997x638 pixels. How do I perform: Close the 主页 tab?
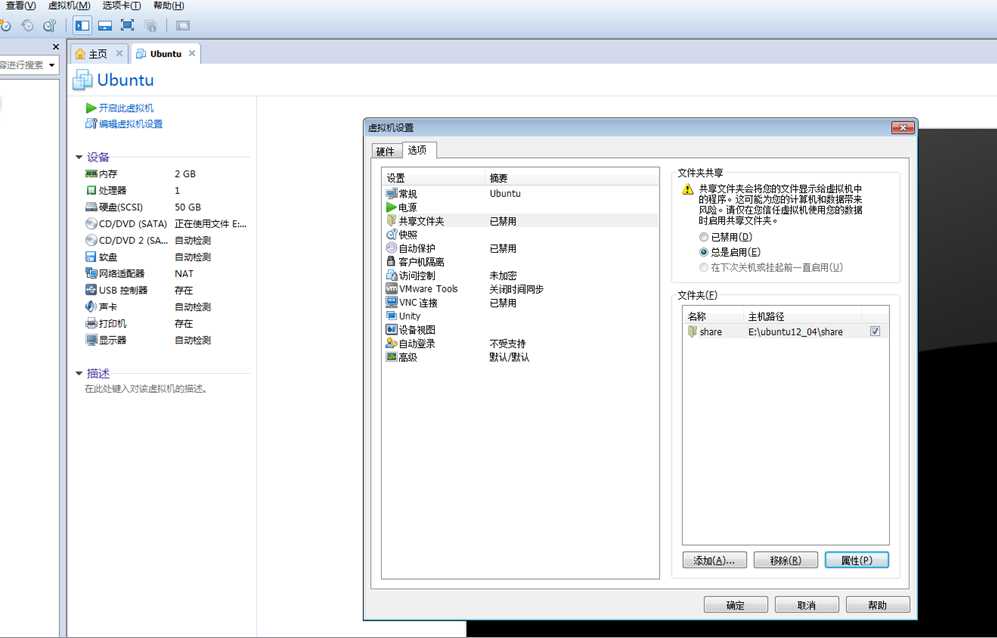pyautogui.click(x=119, y=53)
